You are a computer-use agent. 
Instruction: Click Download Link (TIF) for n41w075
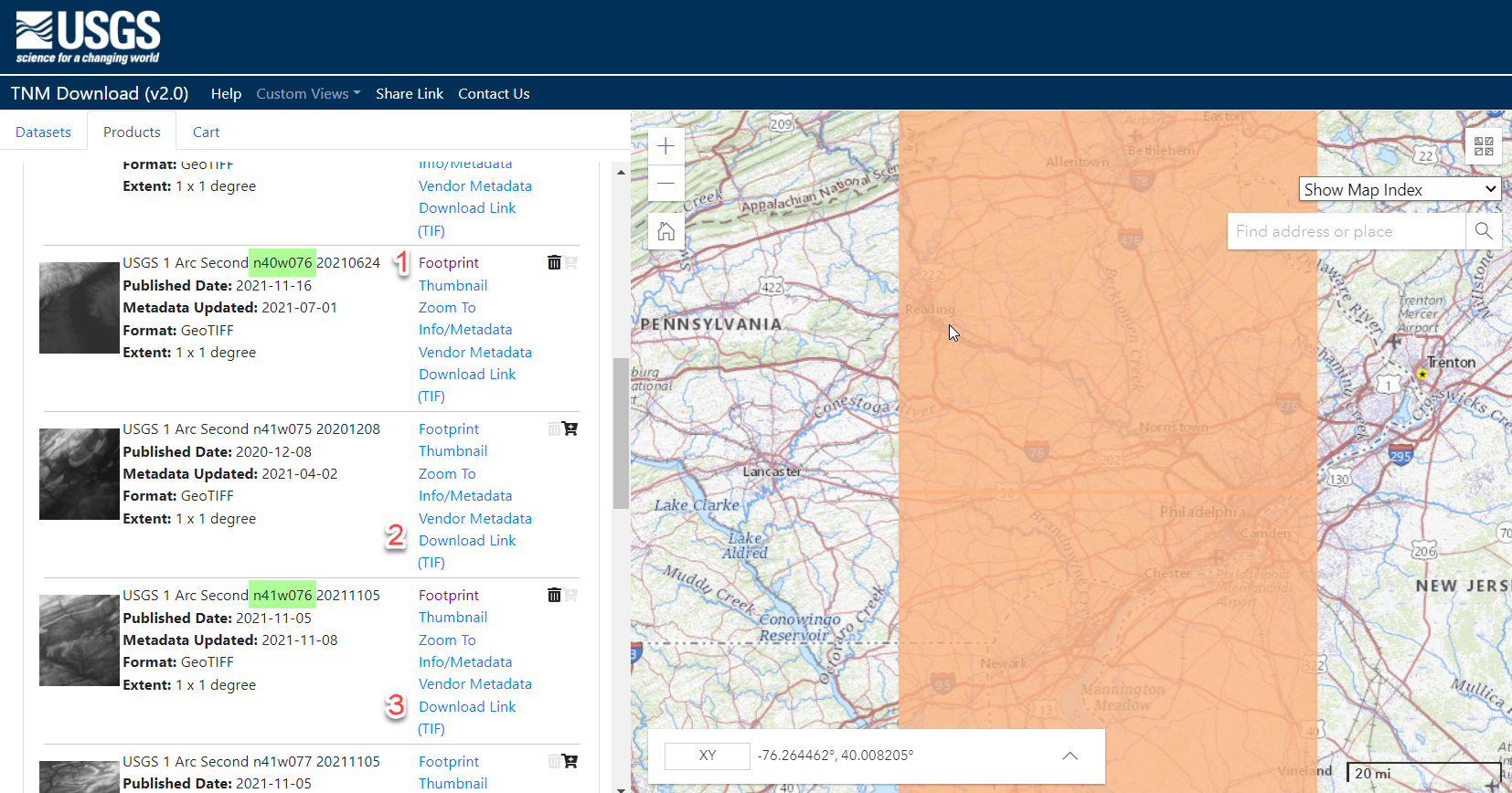click(467, 541)
